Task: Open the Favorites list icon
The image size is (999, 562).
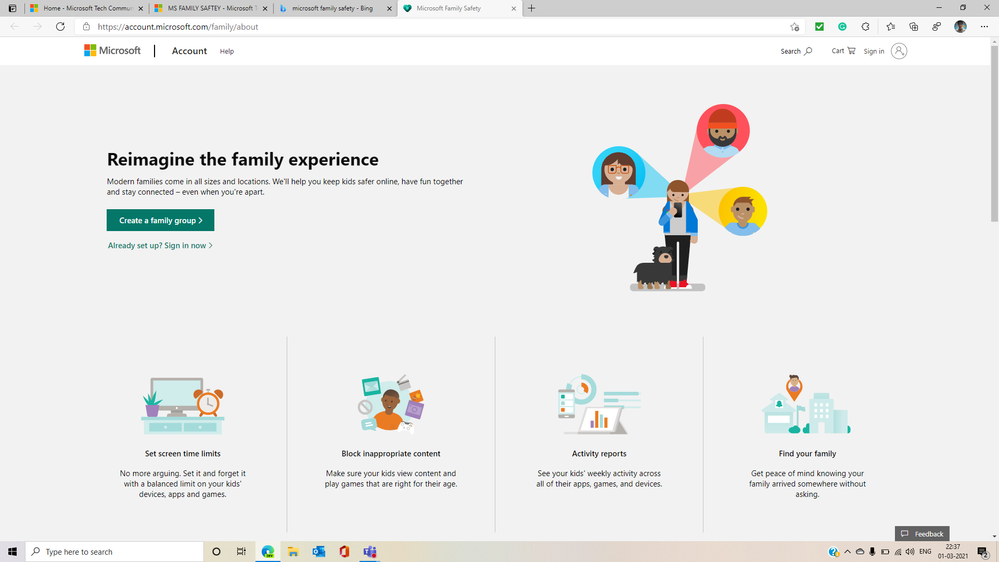Action: click(x=890, y=27)
